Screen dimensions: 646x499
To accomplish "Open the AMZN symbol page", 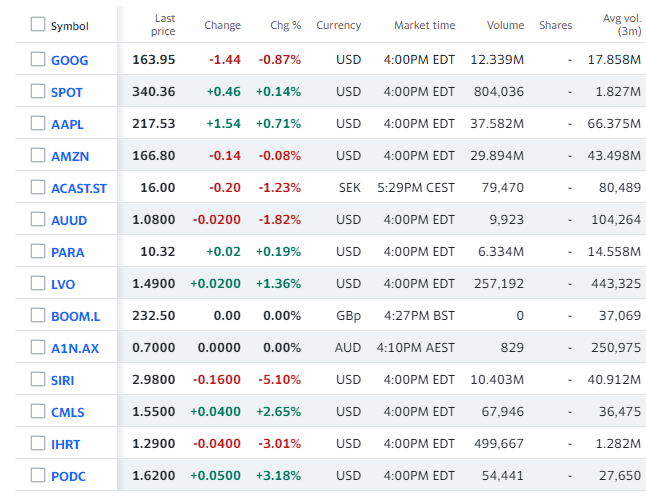I will click(69, 156).
